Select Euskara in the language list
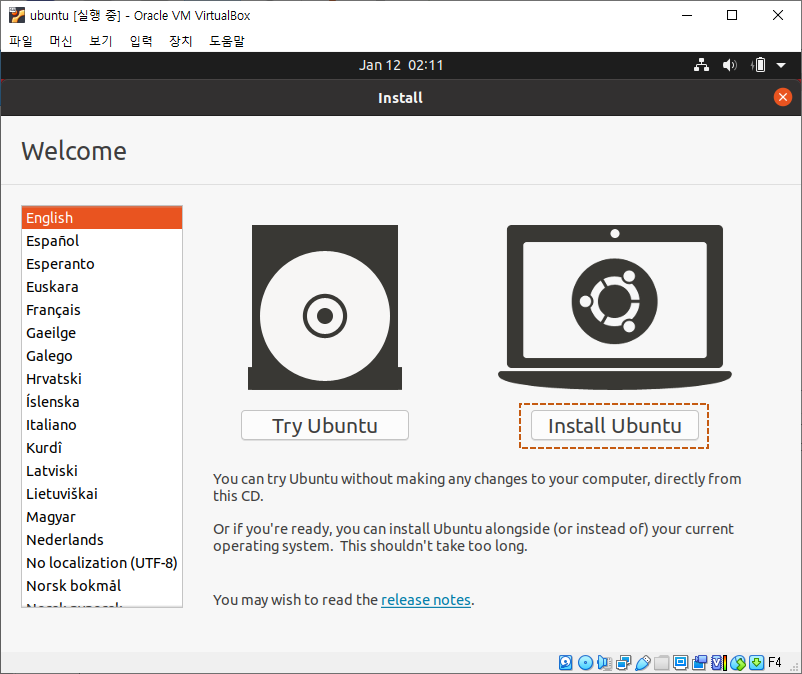 102,287
